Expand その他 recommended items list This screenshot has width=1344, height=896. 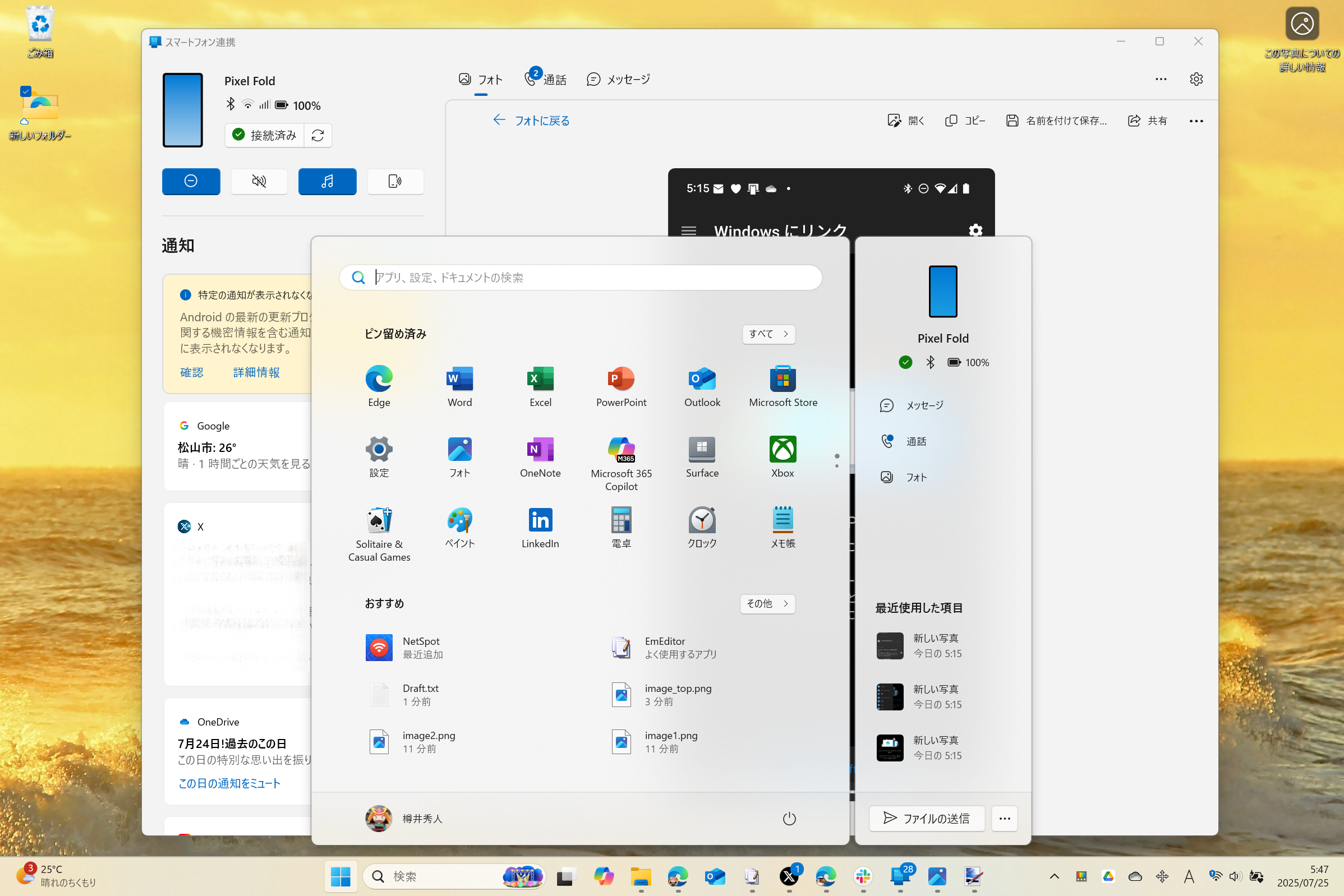coord(767,604)
